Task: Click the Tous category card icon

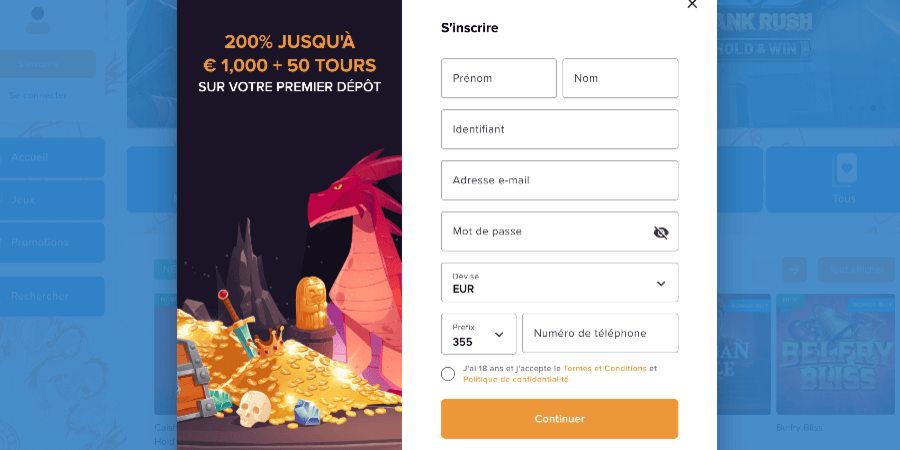Action: 845,171
